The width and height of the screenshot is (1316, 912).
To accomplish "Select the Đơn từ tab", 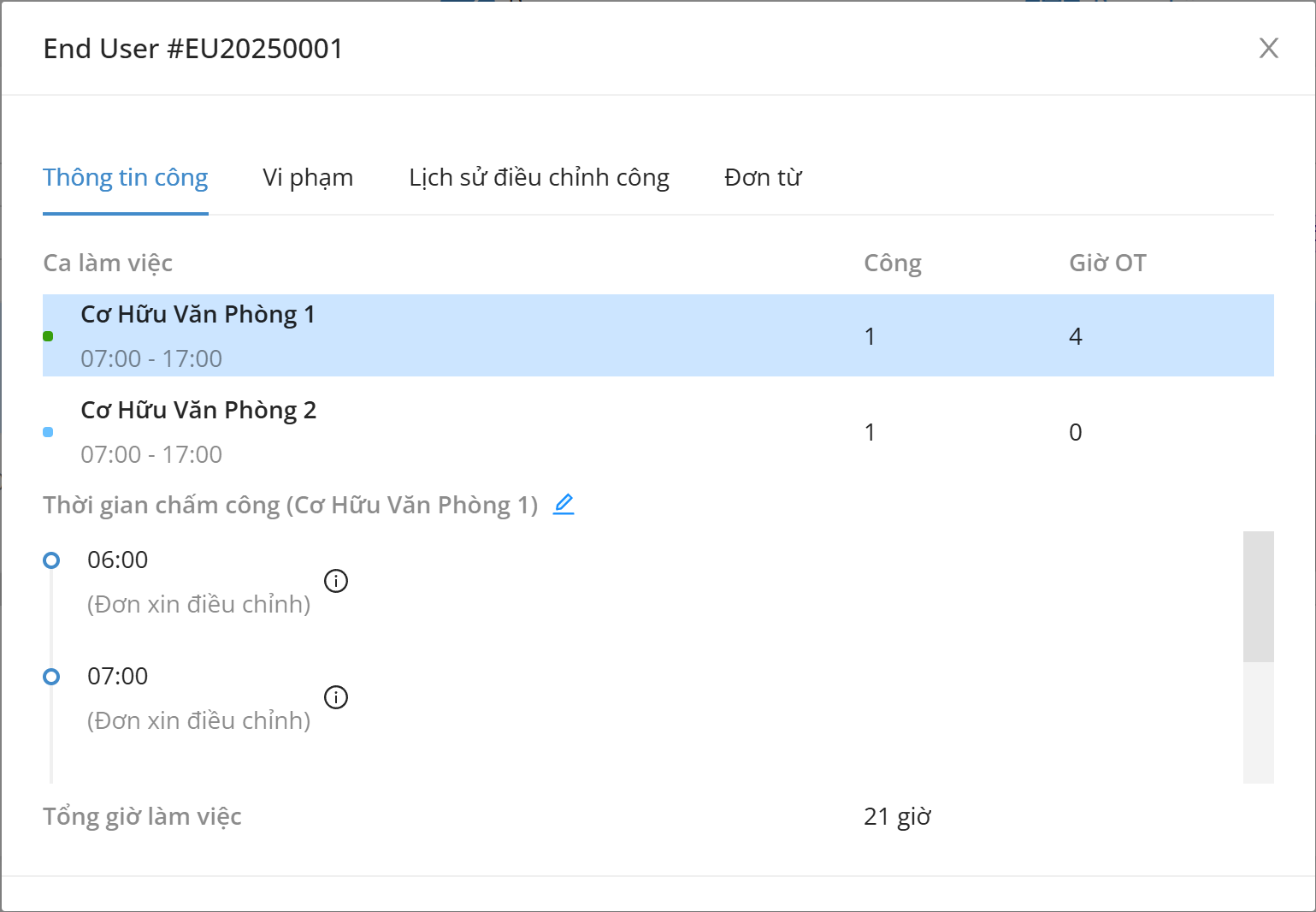I will [x=763, y=178].
